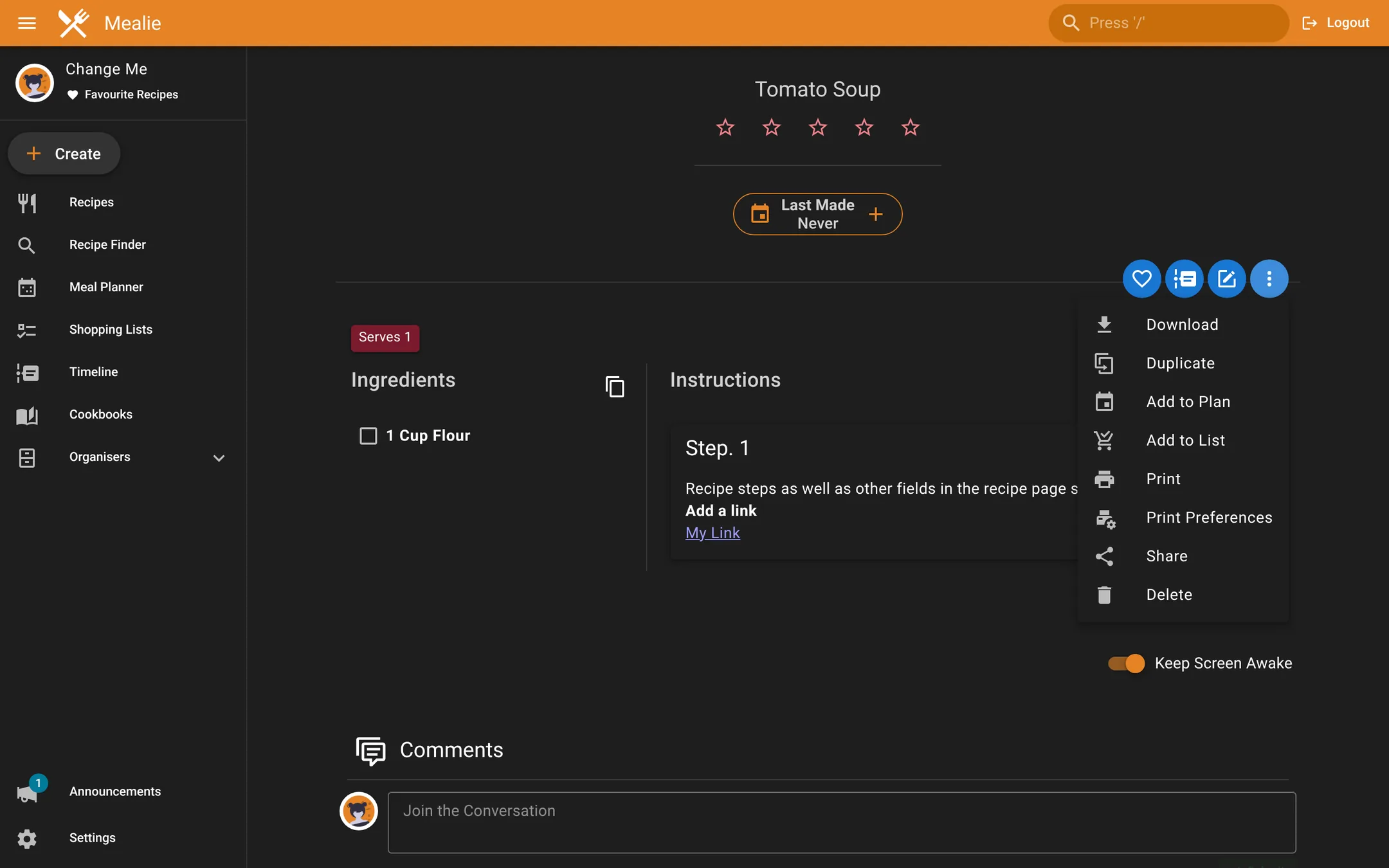Image resolution: width=1389 pixels, height=868 pixels.
Task: Open Favourite Recipes link
Action: click(x=122, y=95)
